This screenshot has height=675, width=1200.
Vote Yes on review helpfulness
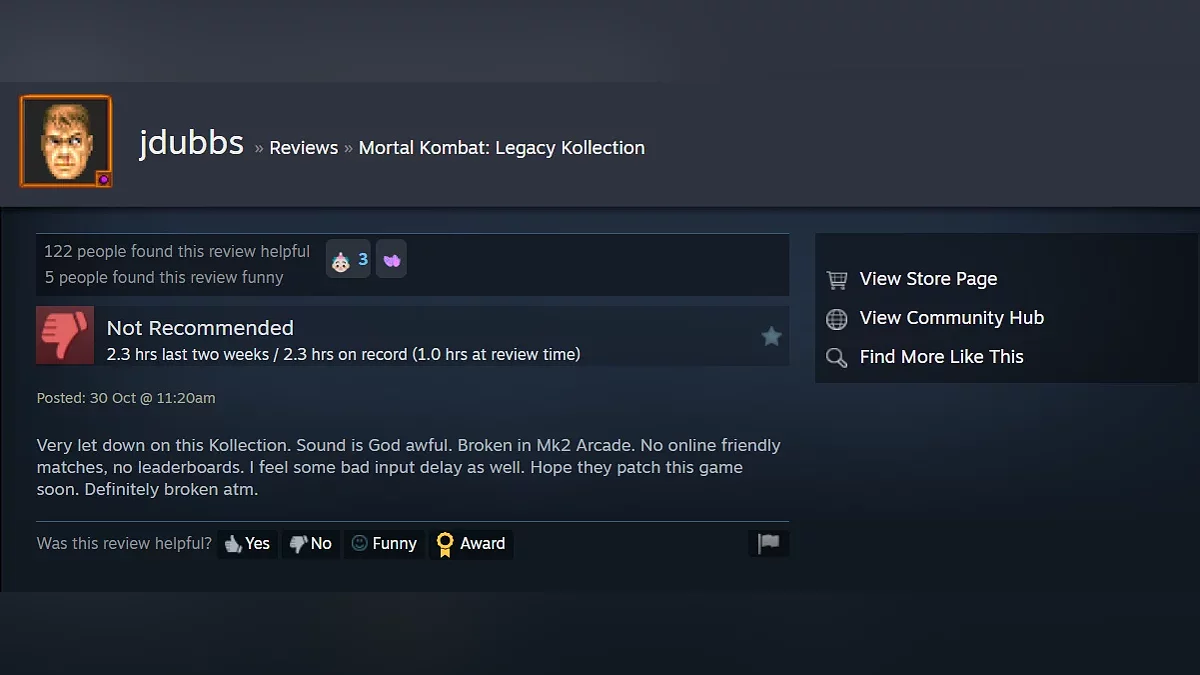(247, 544)
